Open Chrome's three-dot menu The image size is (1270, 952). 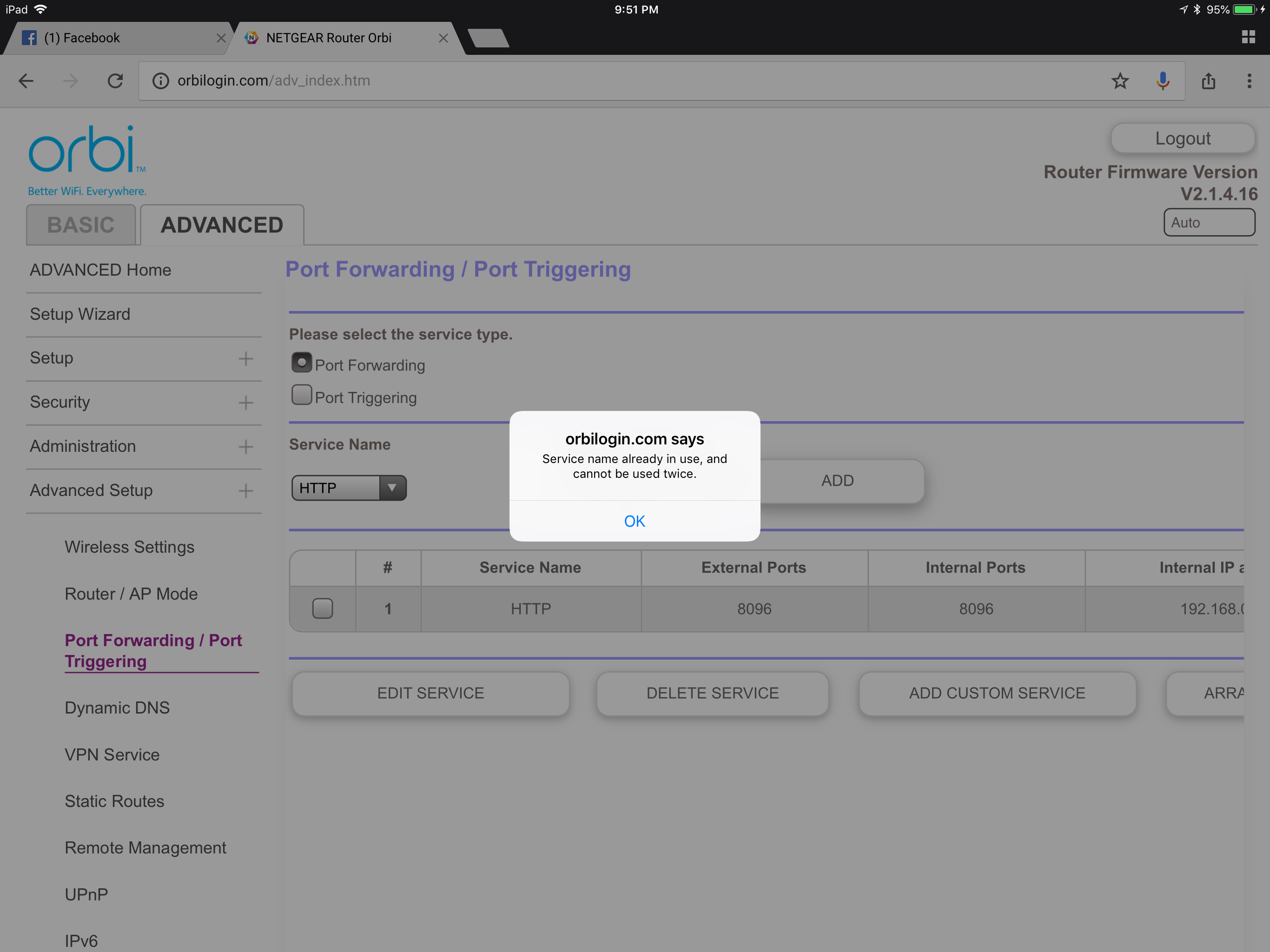[1250, 80]
